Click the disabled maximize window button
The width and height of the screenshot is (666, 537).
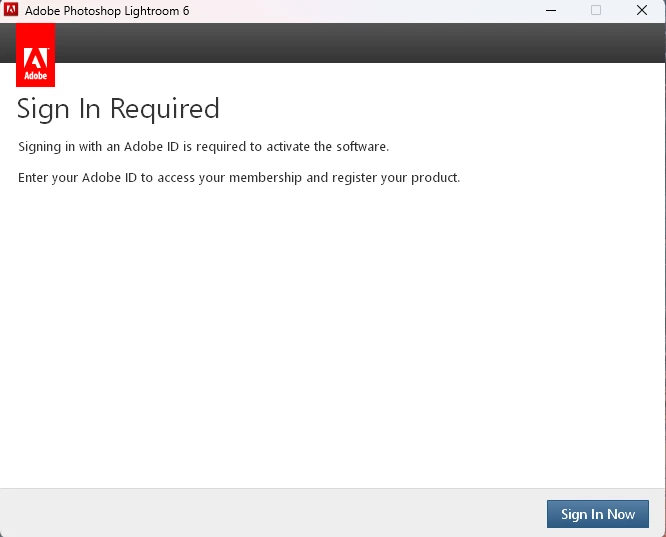click(596, 10)
